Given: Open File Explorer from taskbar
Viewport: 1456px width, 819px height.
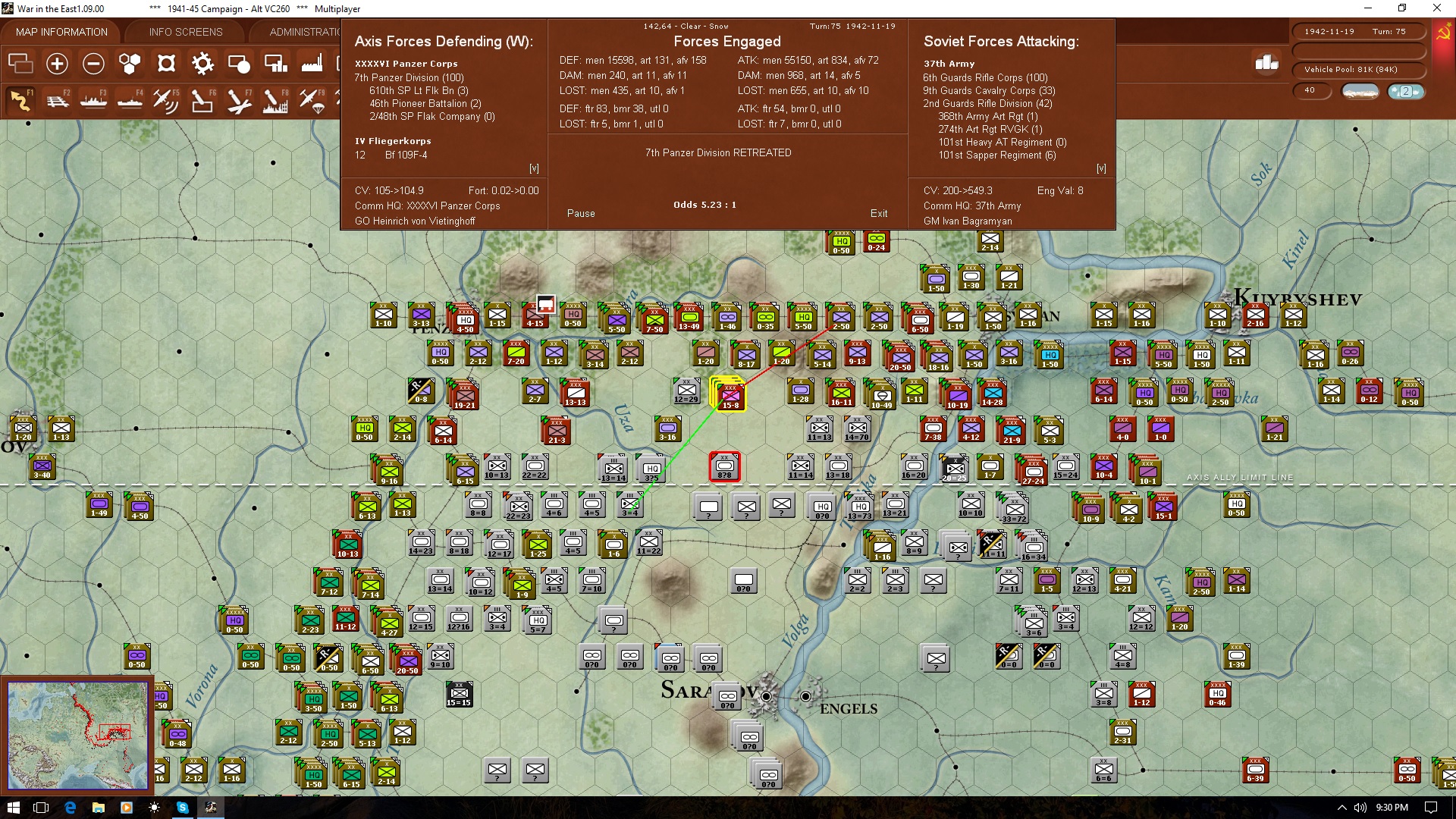Looking at the screenshot, I should (x=98, y=808).
